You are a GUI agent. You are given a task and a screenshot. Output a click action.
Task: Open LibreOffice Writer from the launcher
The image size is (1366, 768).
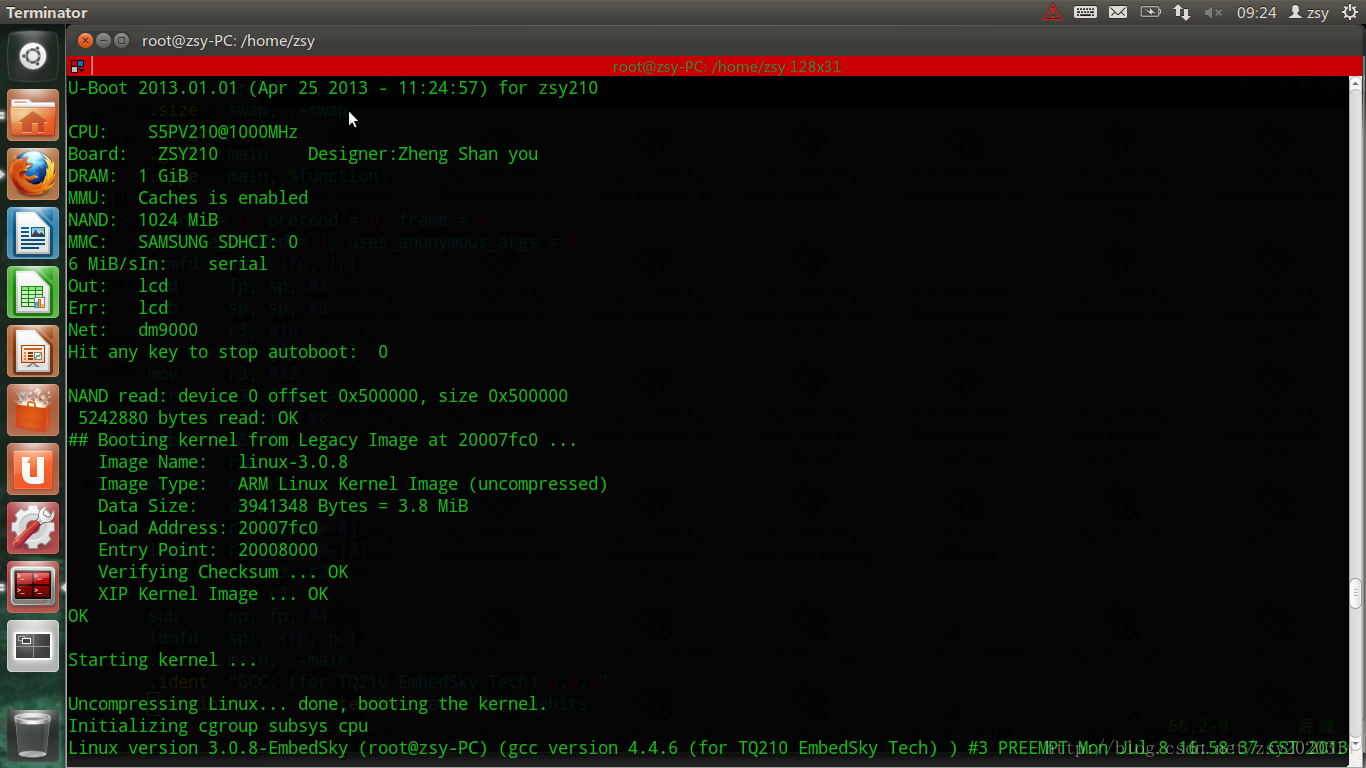(33, 234)
